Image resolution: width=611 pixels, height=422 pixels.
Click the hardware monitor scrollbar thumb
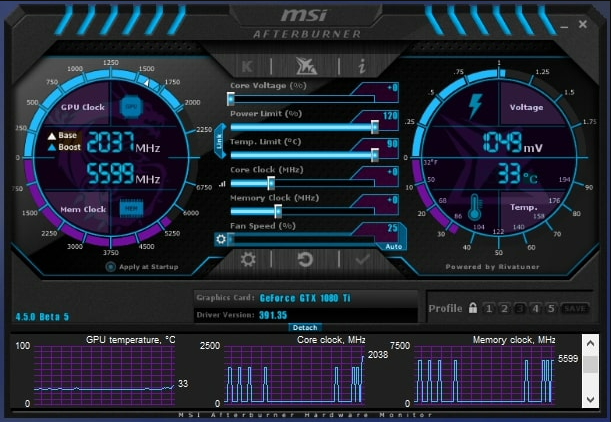coord(590,364)
